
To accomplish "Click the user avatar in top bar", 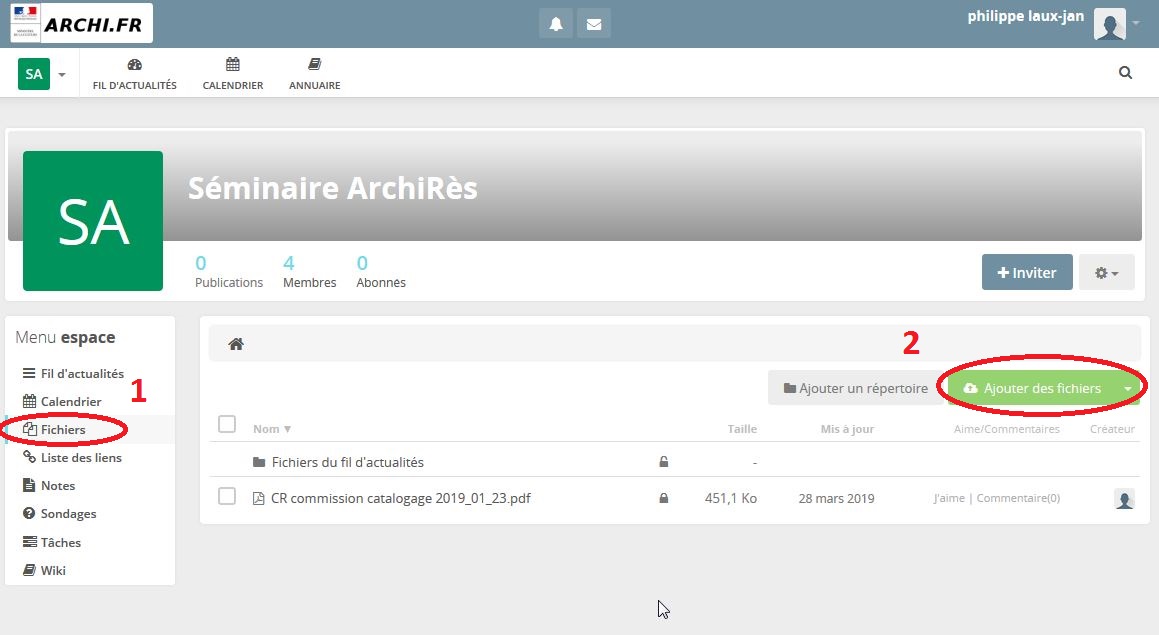I will (x=1109, y=24).
